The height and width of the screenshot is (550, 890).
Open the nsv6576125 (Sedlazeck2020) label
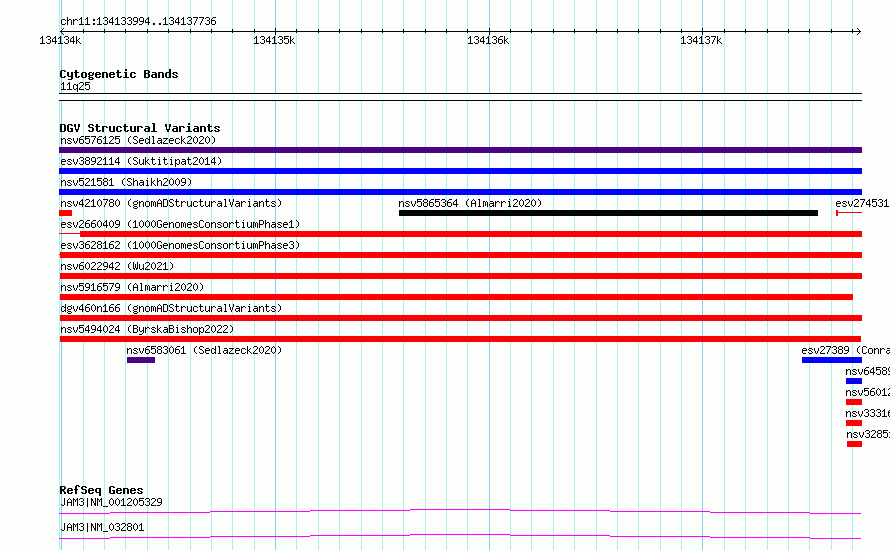138,140
